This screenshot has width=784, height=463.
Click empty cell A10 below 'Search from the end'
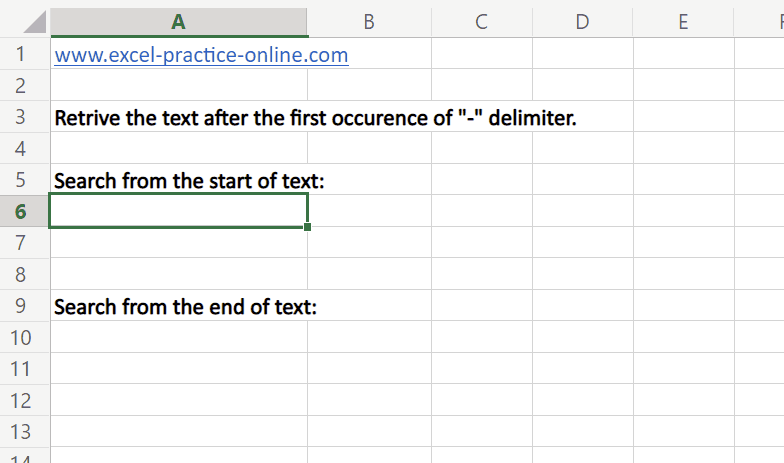pyautogui.click(x=178, y=337)
